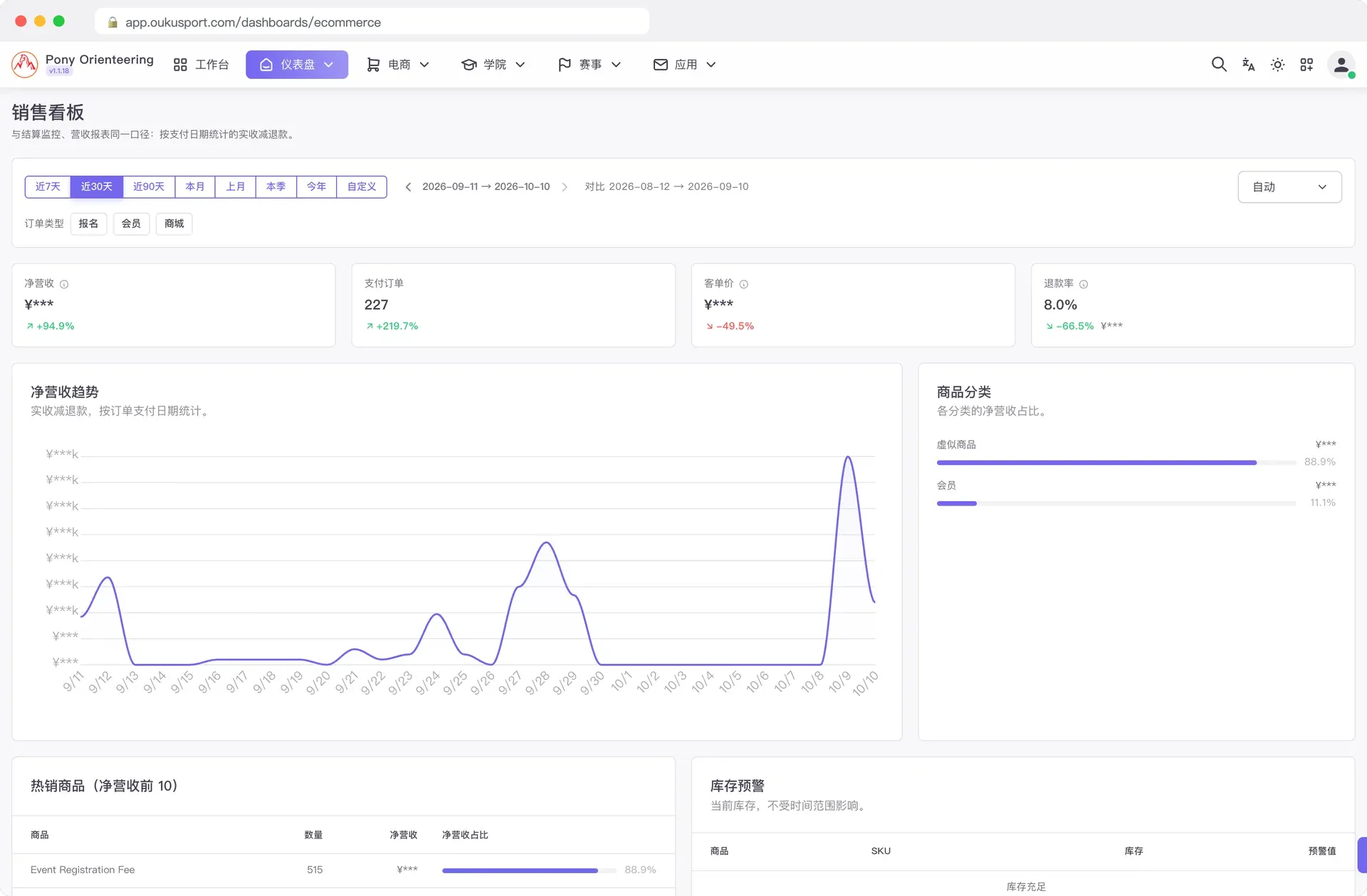Click the Pony Orienteering logo
1367x896 pixels.
tap(25, 64)
